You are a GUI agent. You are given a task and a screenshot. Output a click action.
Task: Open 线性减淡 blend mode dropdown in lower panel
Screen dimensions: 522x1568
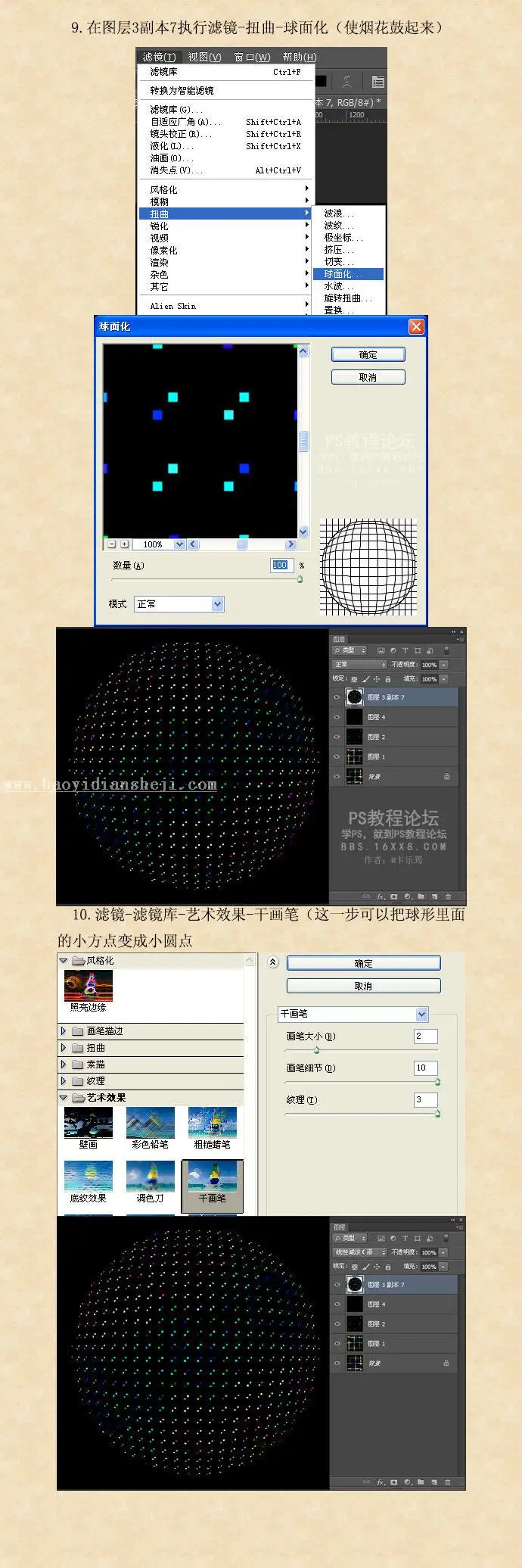(x=360, y=1252)
